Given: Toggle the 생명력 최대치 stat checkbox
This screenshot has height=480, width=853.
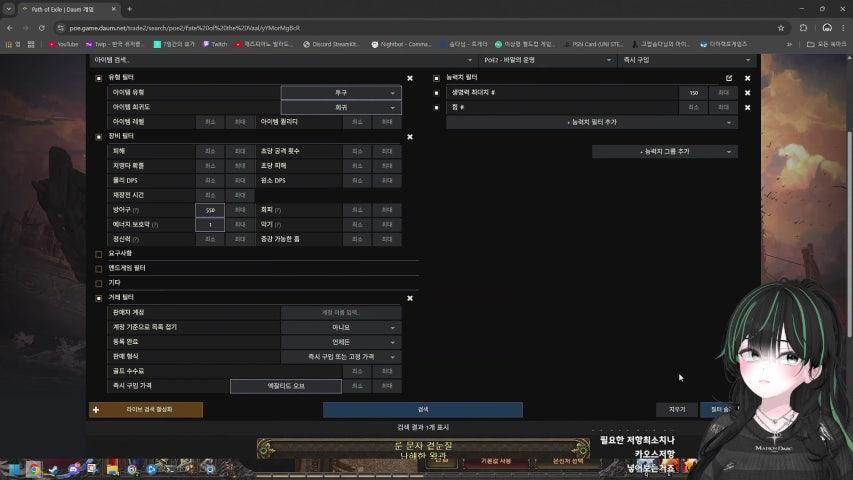Looking at the screenshot, I should 436,93.
